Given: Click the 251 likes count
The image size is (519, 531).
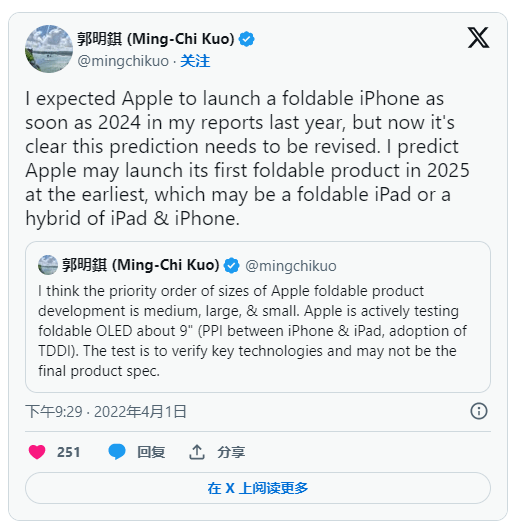Looking at the screenshot, I should (x=68, y=452).
